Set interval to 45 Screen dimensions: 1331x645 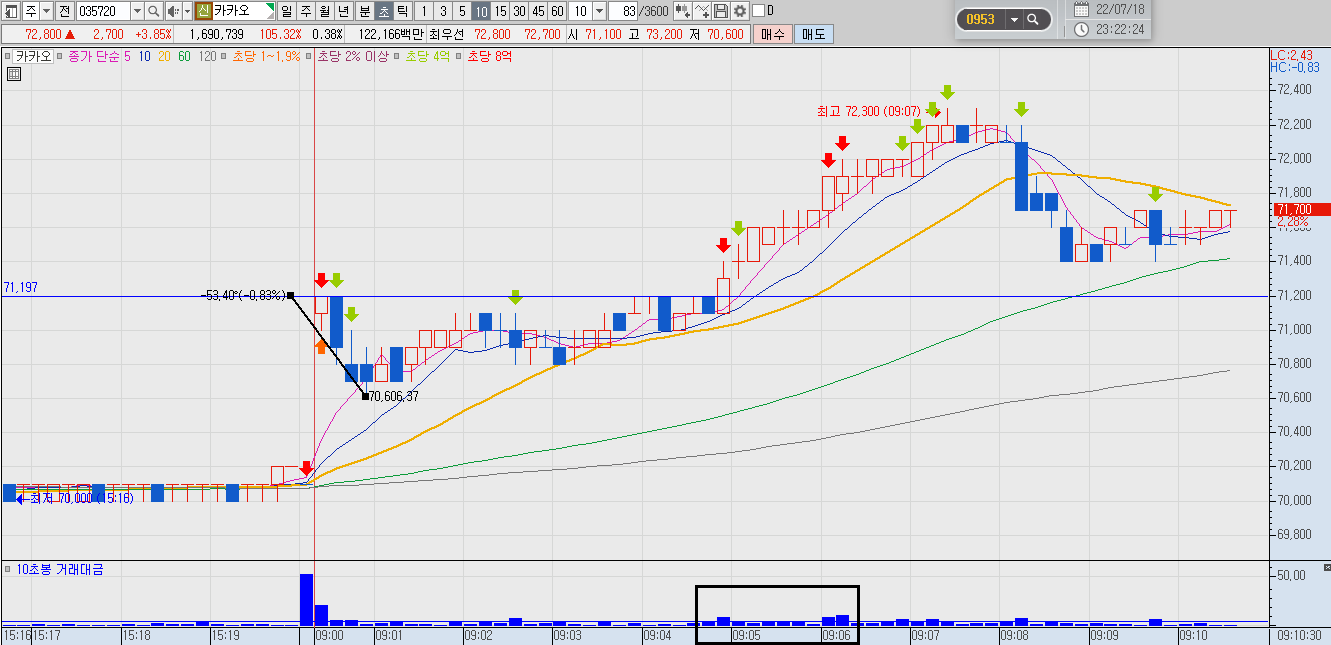[538, 11]
